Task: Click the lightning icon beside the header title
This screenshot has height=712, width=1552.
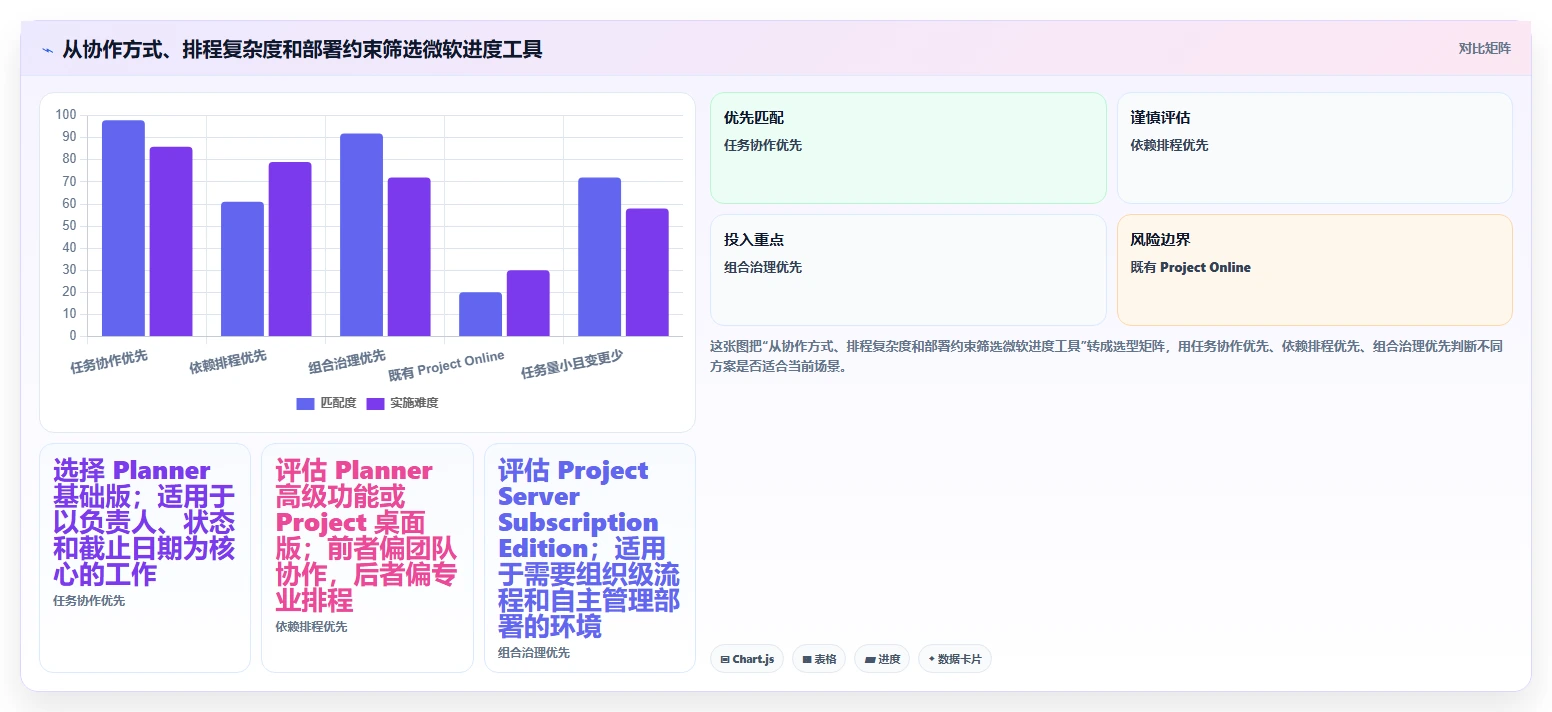Action: [47, 50]
